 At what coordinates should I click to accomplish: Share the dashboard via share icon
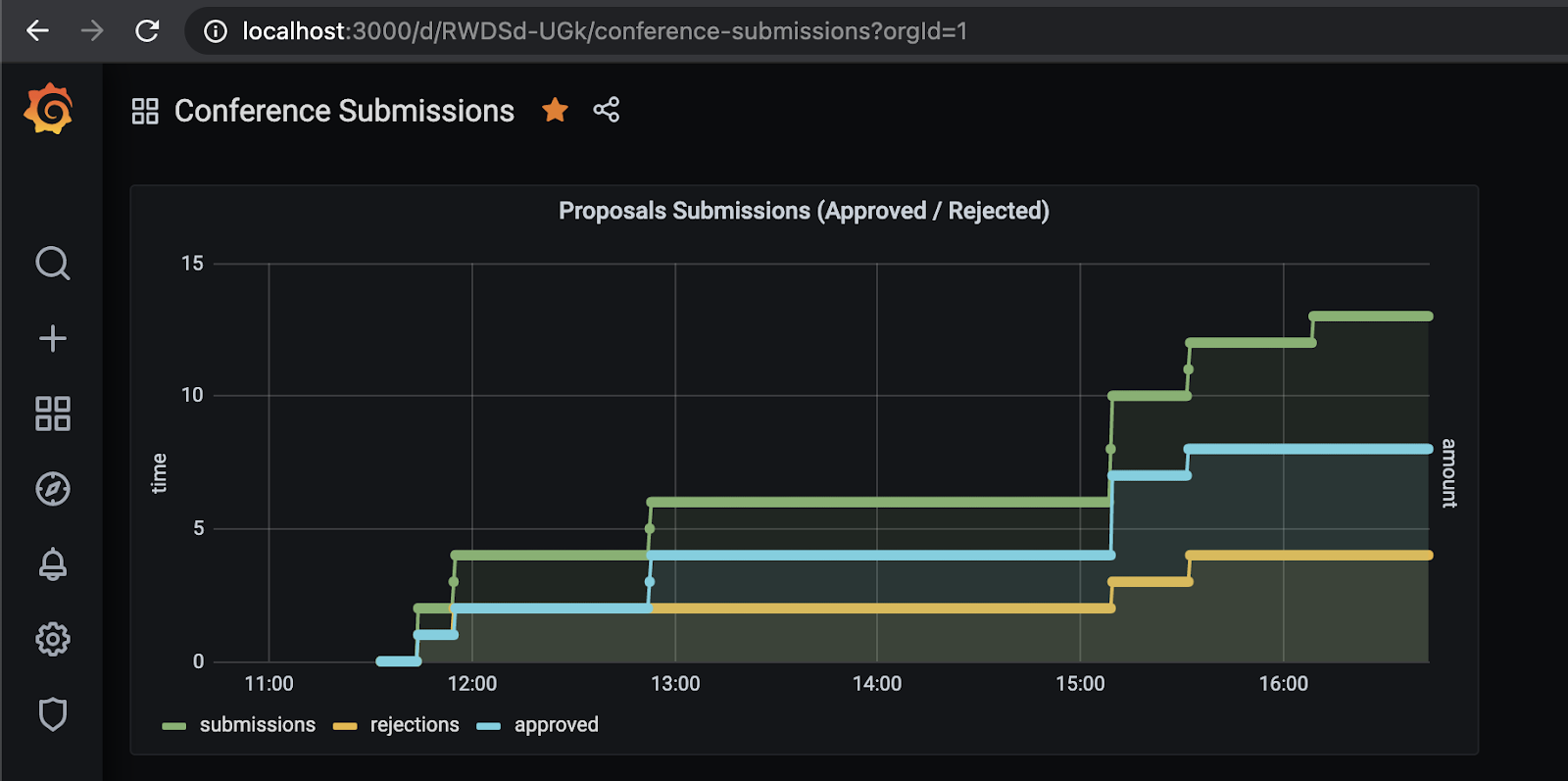pos(607,110)
